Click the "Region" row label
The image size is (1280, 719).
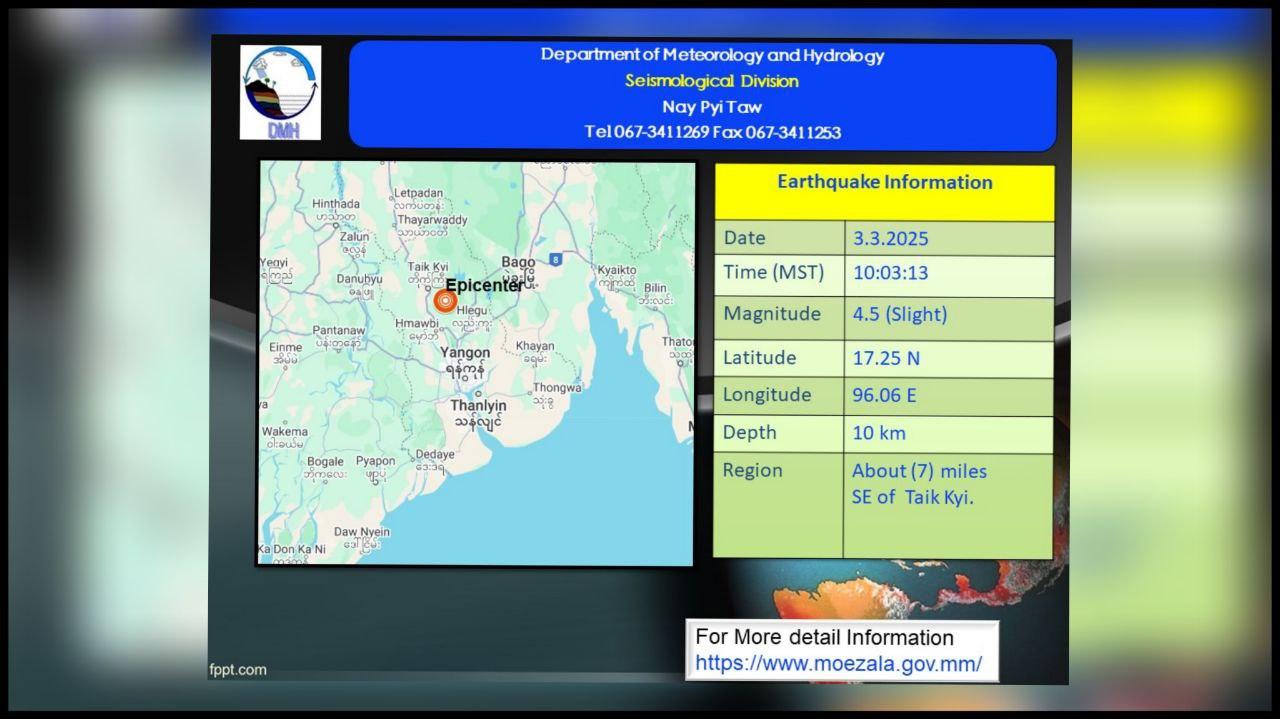pos(753,470)
